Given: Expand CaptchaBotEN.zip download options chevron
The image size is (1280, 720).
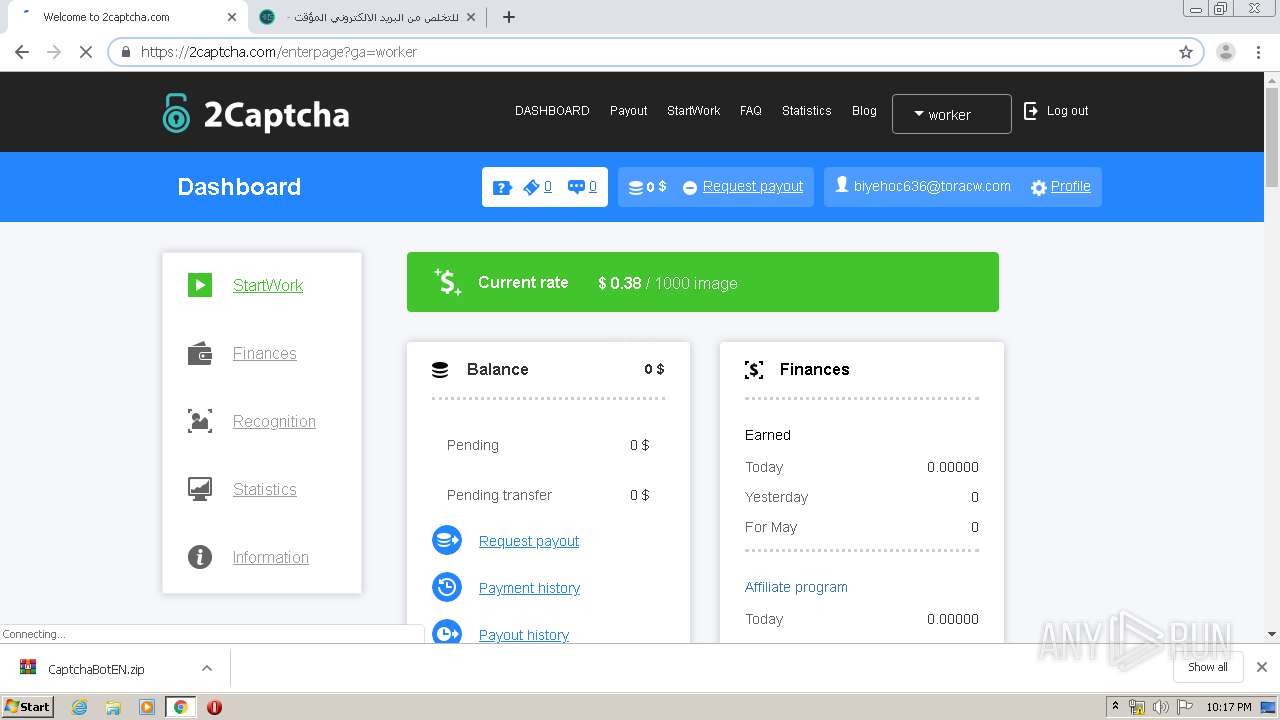Looking at the screenshot, I should pos(206,668).
